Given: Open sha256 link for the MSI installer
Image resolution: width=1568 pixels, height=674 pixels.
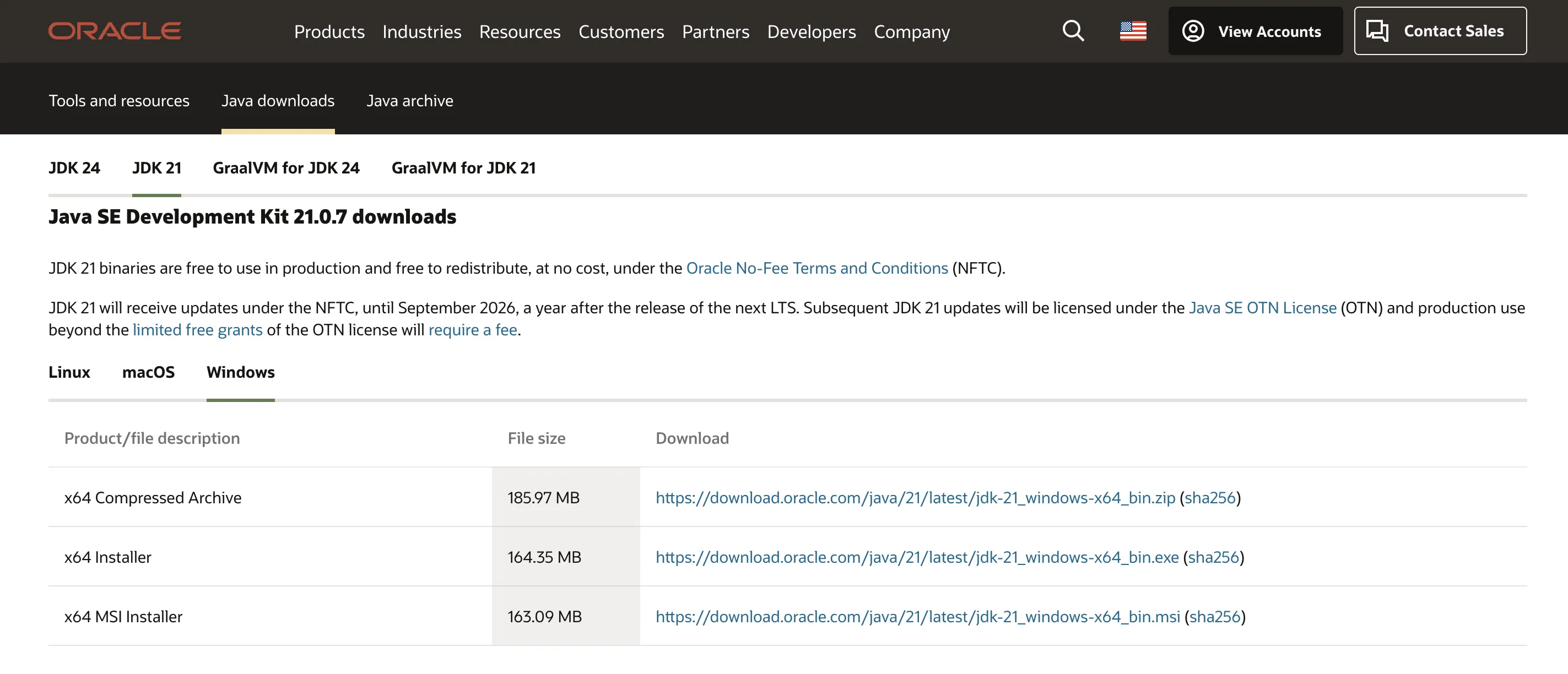Looking at the screenshot, I should tap(1214, 617).
